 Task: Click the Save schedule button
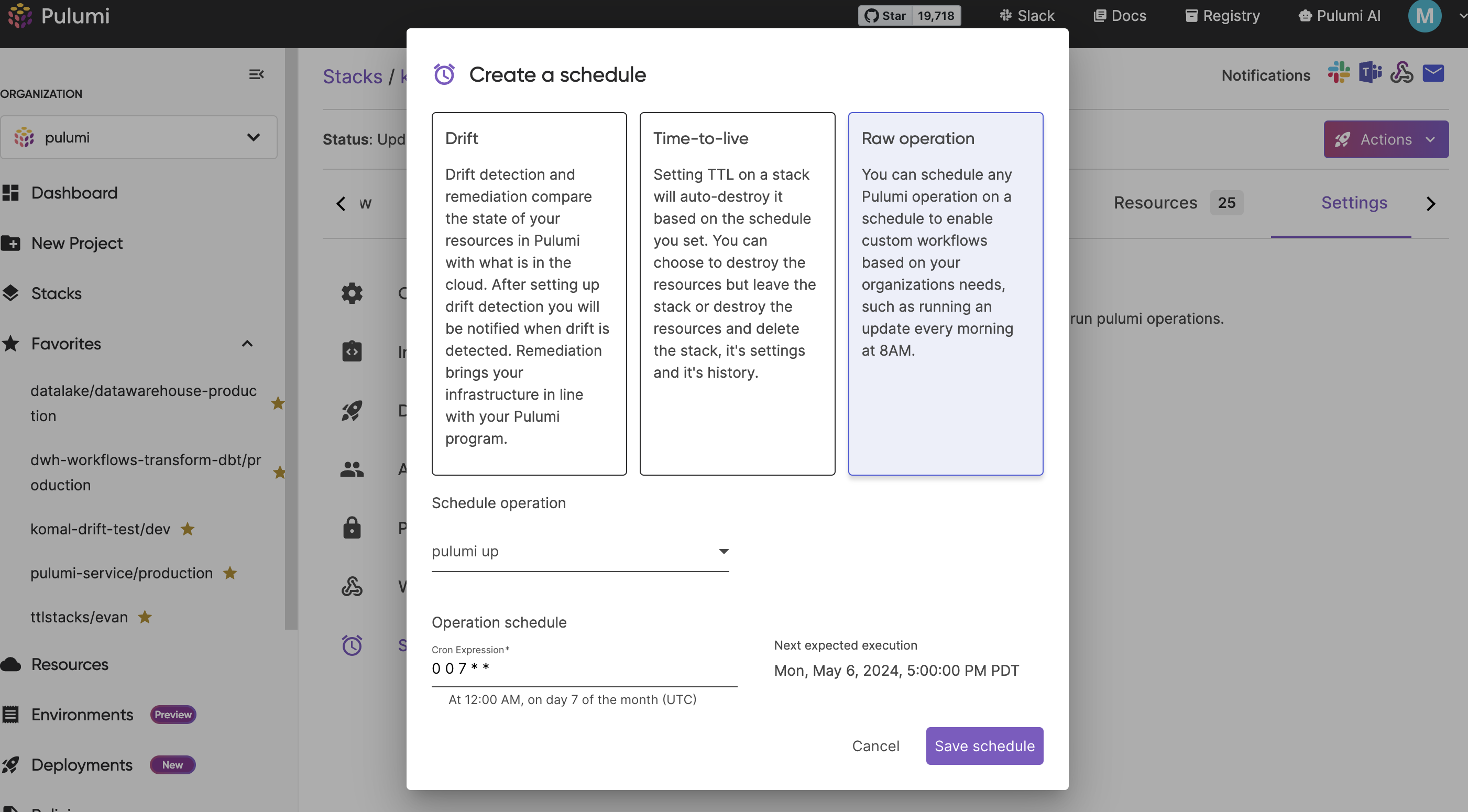[x=984, y=745]
